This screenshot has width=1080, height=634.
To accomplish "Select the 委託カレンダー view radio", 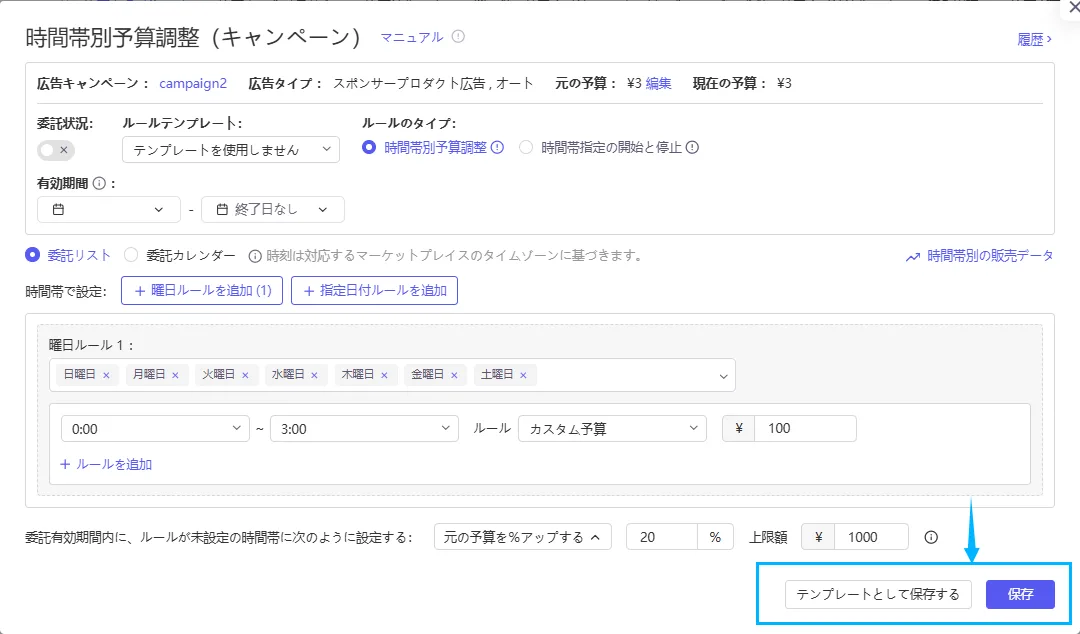I will click(131, 255).
